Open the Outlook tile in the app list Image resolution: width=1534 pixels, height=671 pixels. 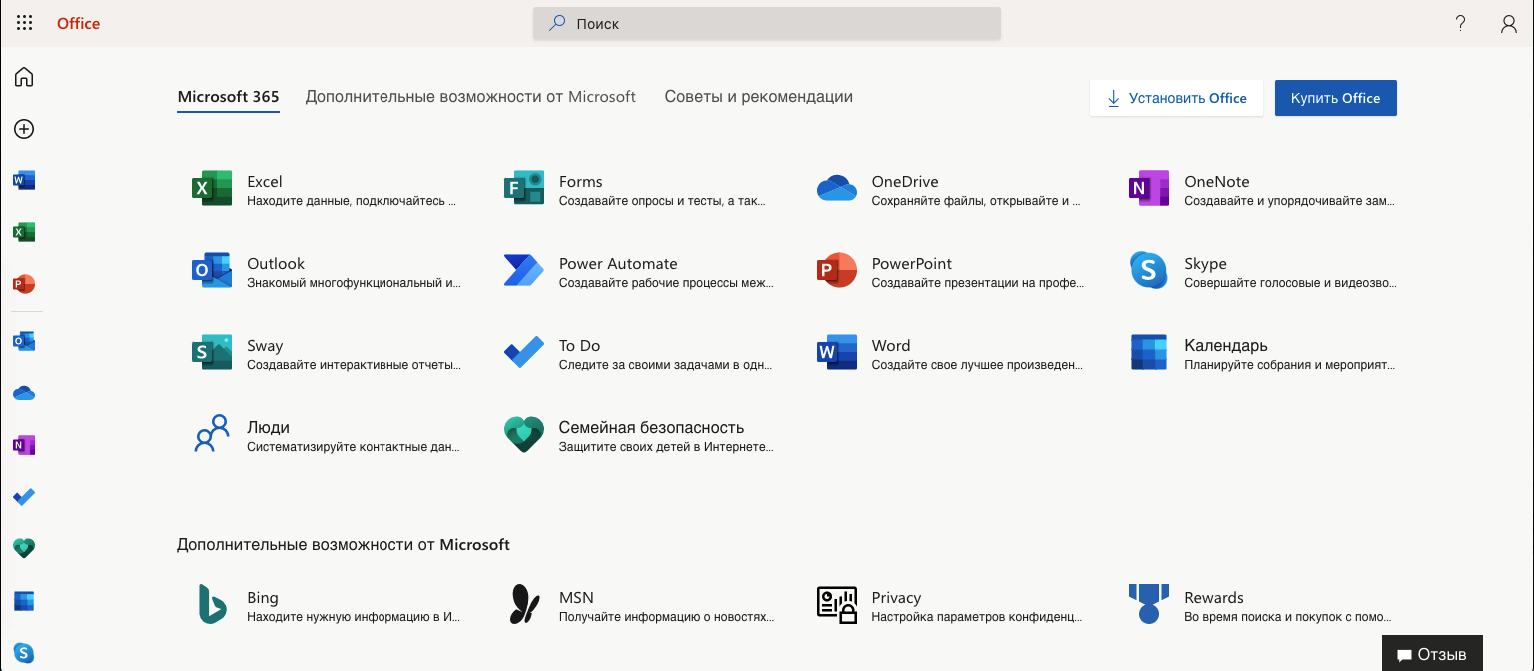(325, 271)
